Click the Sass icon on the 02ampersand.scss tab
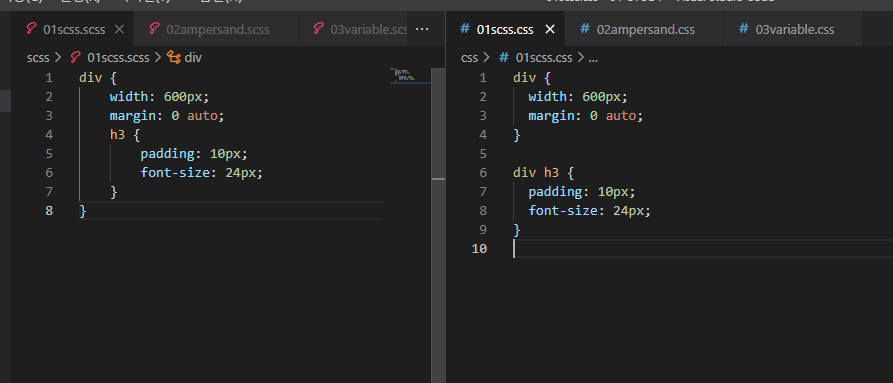893x383 pixels. tap(154, 29)
